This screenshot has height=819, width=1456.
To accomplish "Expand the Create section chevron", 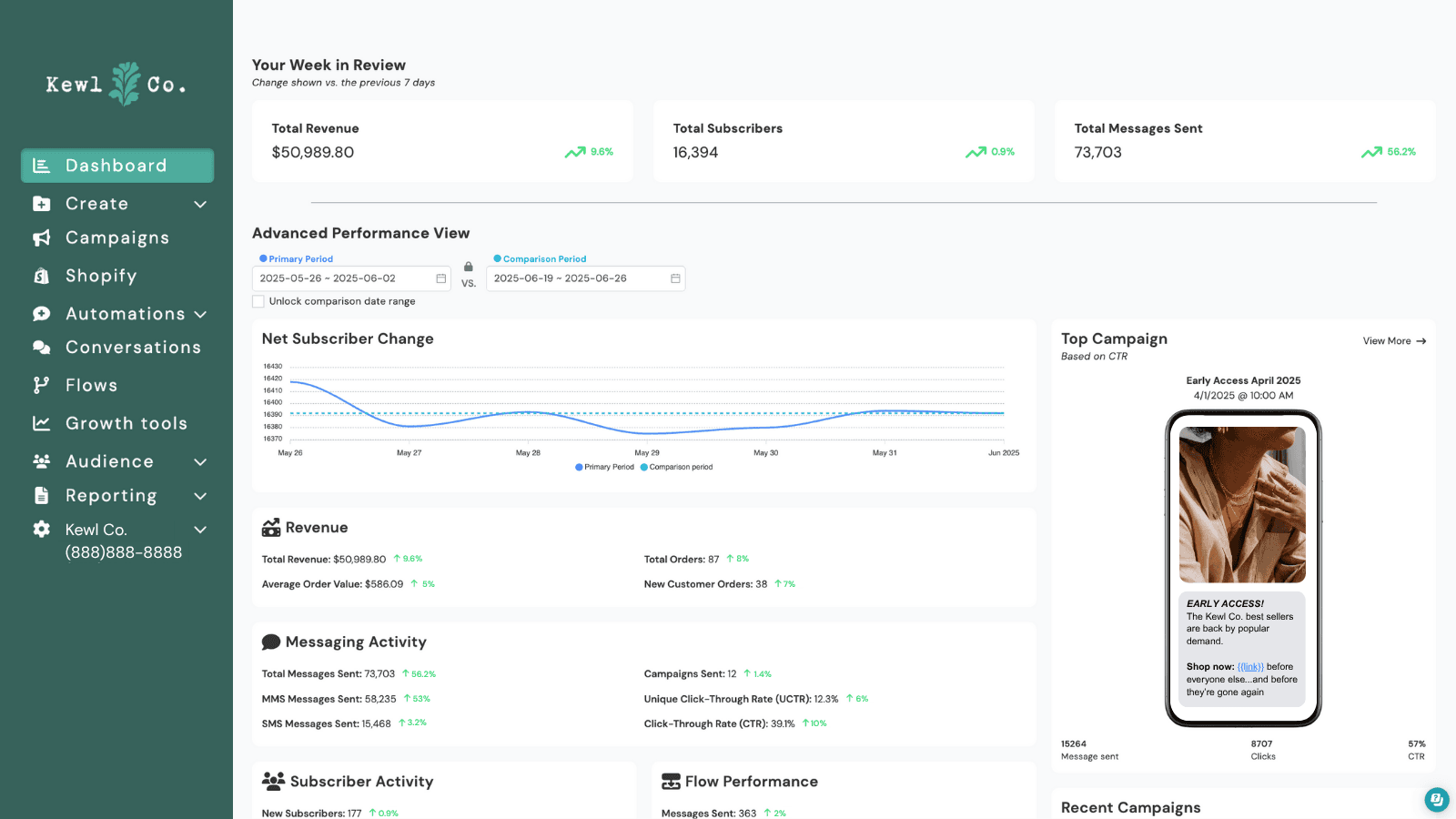I will pyautogui.click(x=199, y=204).
